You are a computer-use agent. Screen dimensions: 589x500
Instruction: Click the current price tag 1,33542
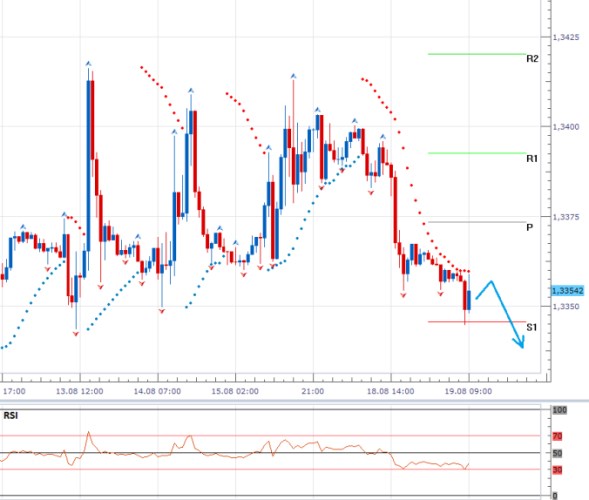click(568, 291)
